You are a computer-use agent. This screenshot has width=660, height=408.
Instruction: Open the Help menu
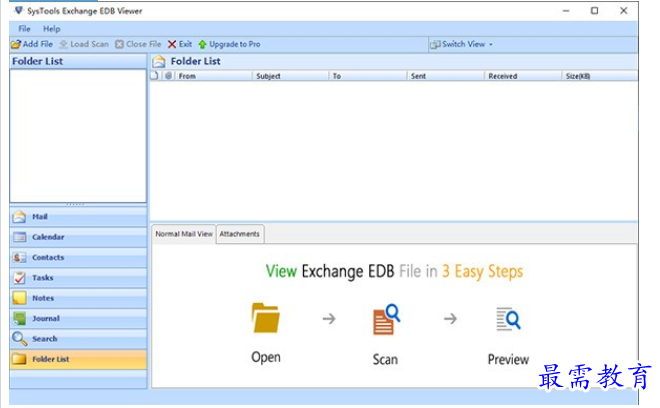[x=51, y=29]
